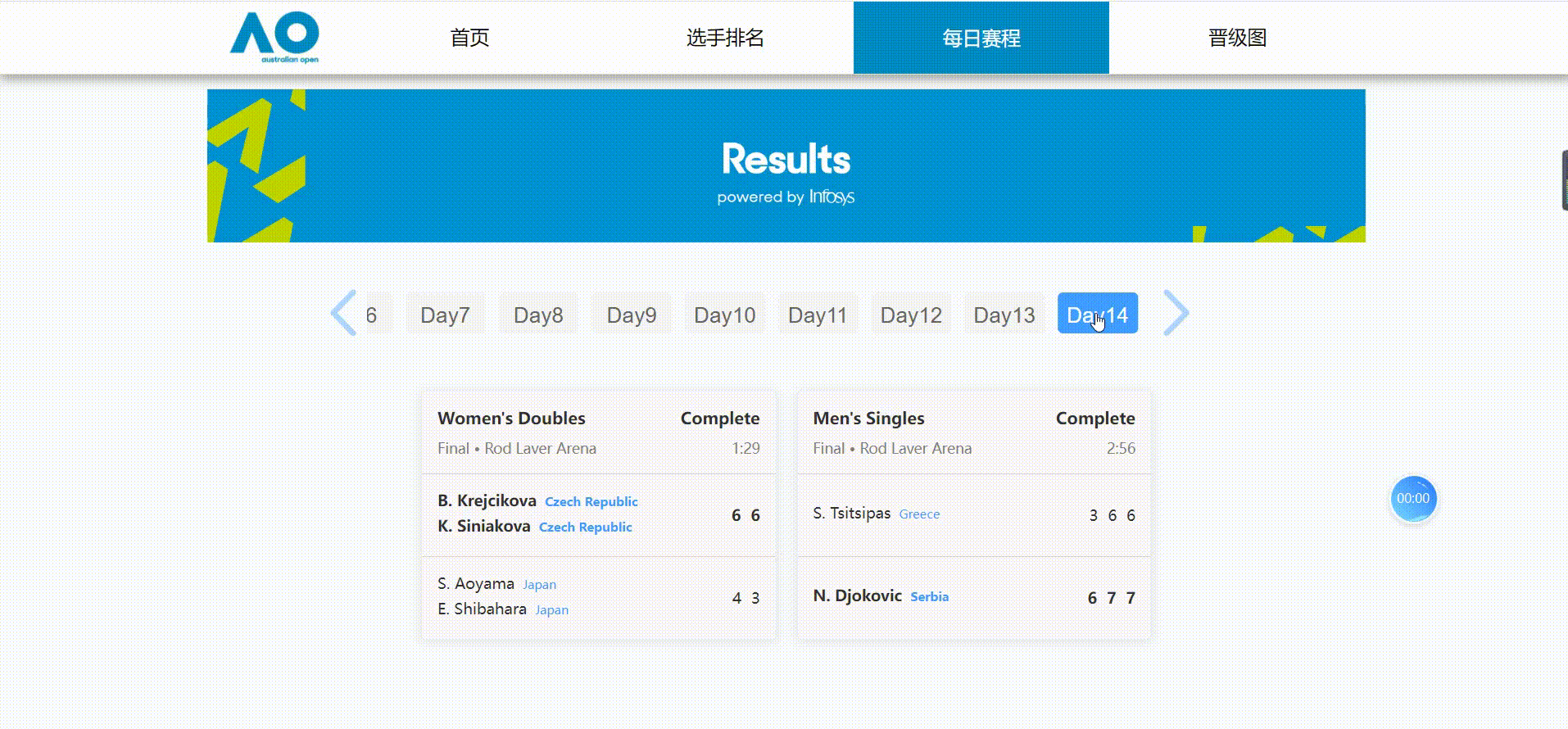Click the Men's Singles match title
The width and height of the screenshot is (1568, 729).
coord(868,418)
